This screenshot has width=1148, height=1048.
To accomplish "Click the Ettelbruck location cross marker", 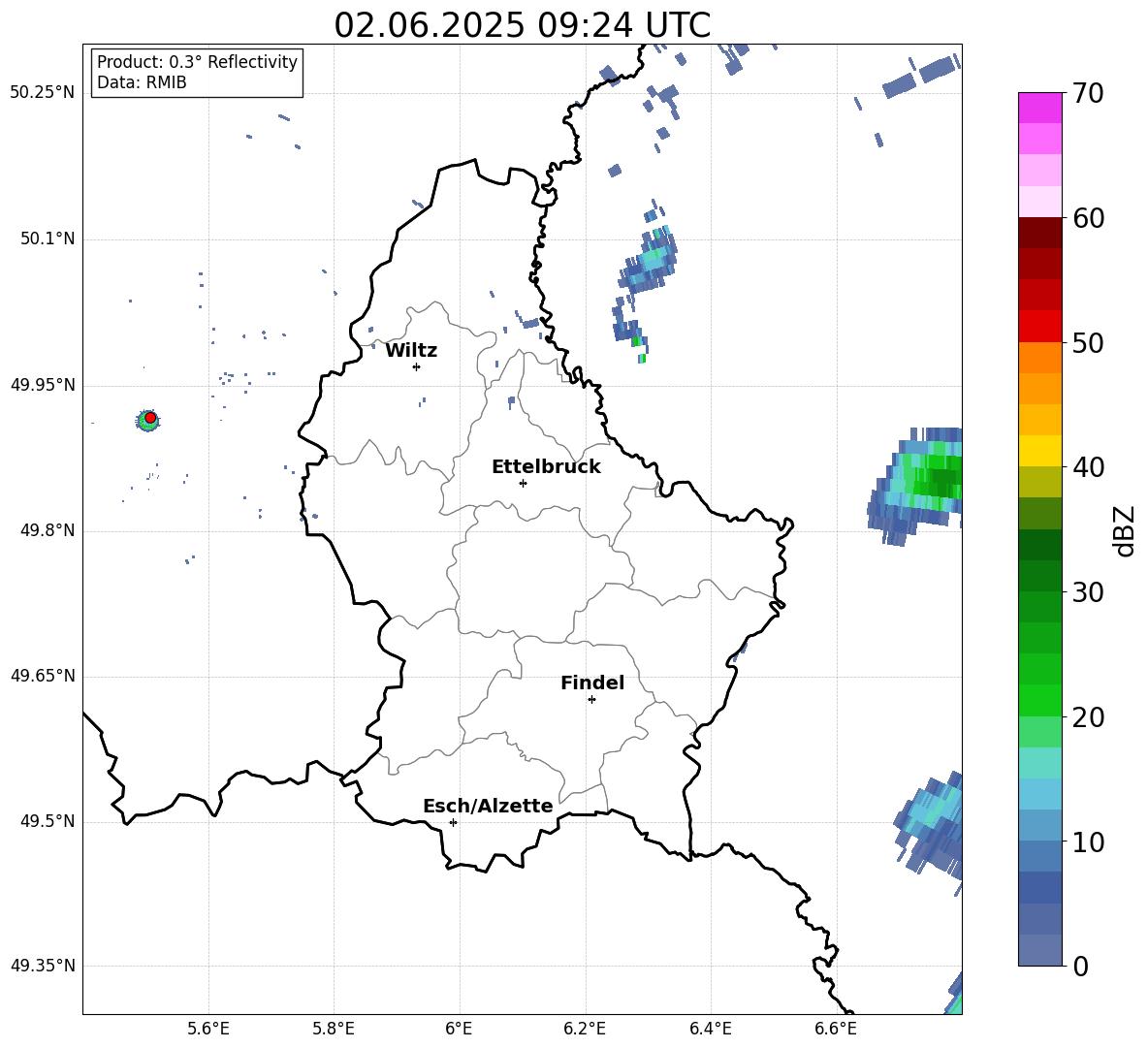I will [x=523, y=483].
